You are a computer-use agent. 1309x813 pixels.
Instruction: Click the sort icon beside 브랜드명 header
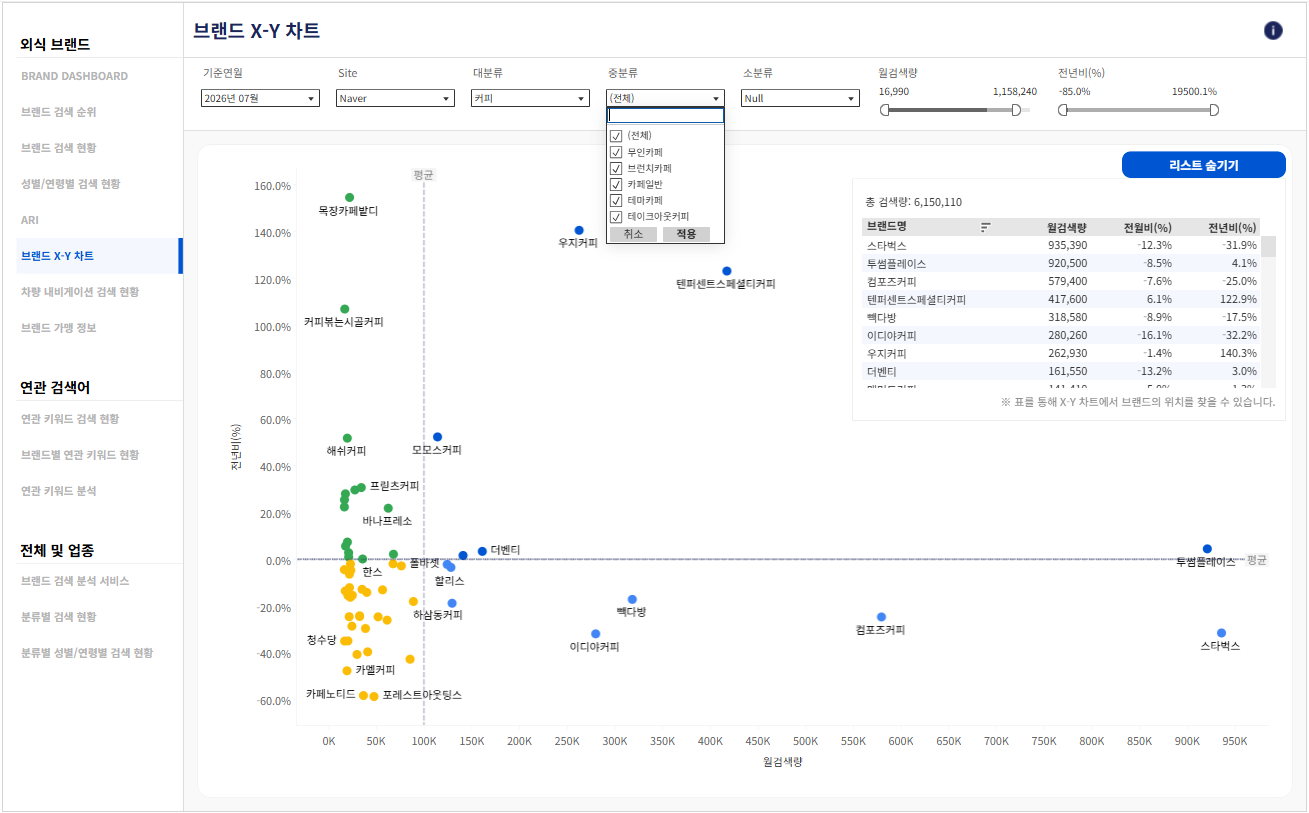986,227
